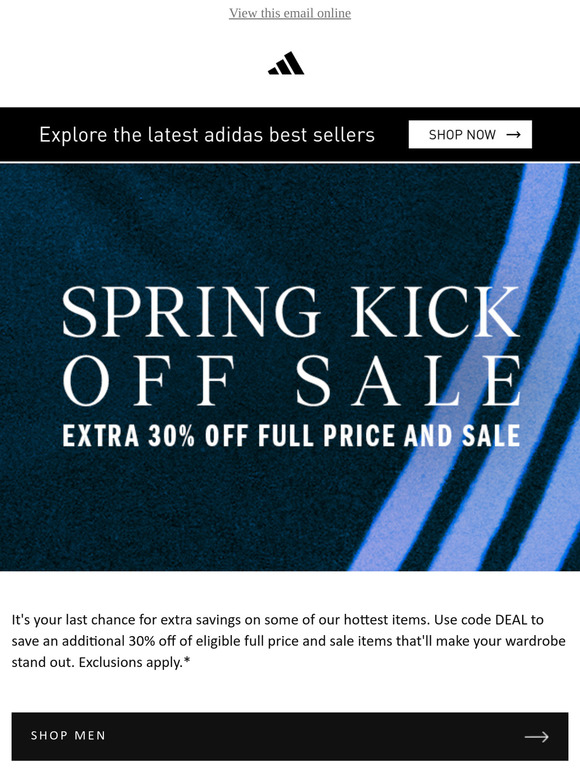Open the View this email online link
This screenshot has width=580, height=774.
[290, 13]
